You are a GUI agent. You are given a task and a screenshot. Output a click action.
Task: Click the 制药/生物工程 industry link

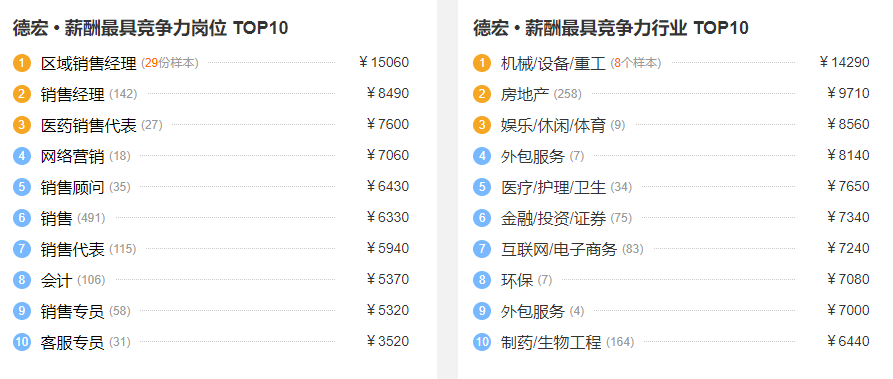click(551, 343)
